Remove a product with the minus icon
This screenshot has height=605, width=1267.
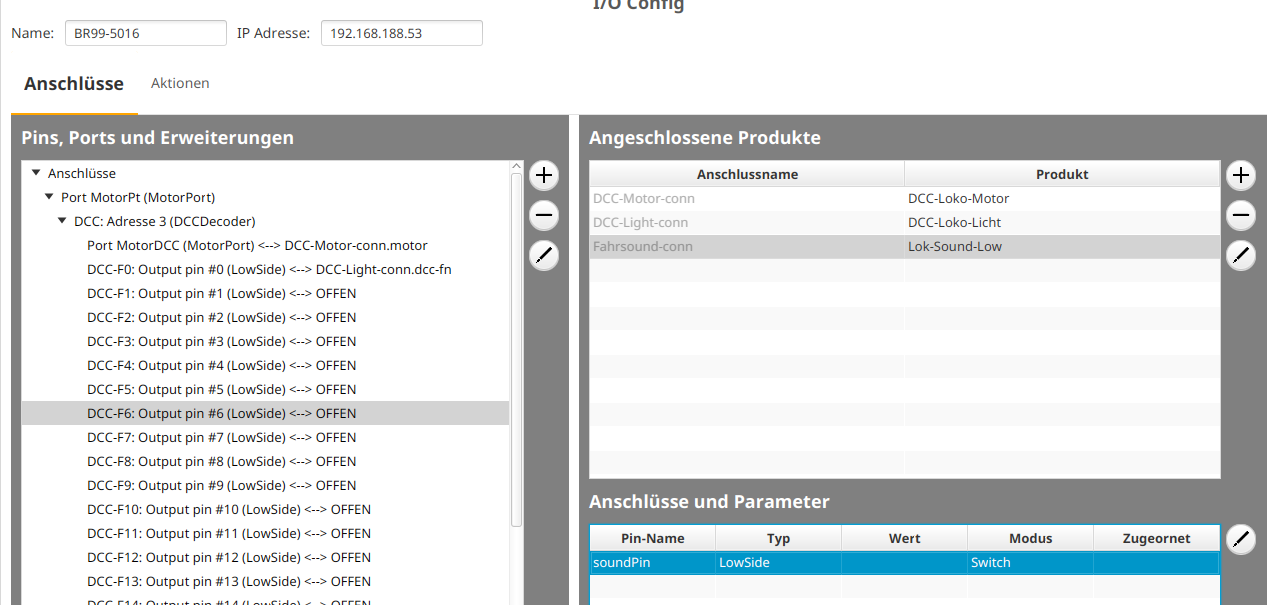1240,215
